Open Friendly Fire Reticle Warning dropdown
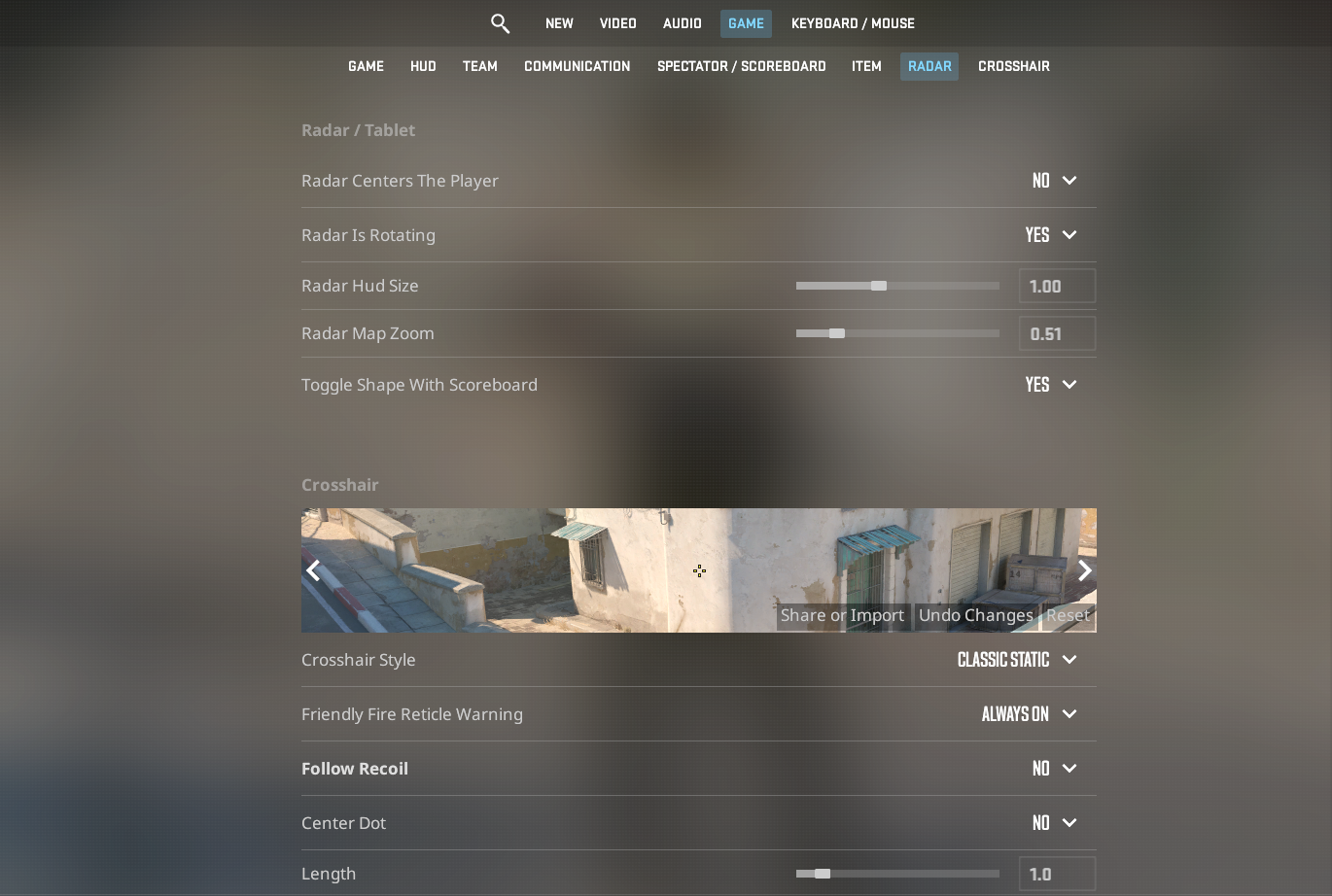Viewport: 1332px width, 896px height. click(1030, 714)
